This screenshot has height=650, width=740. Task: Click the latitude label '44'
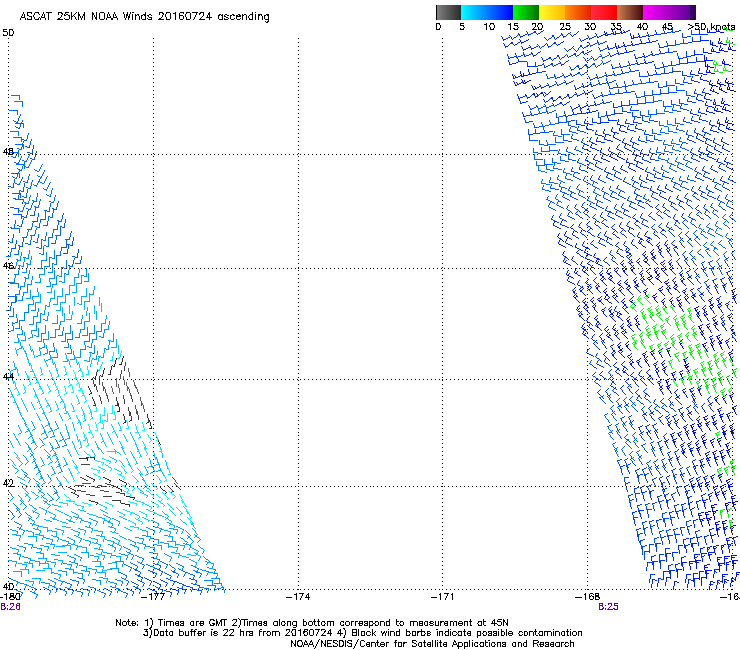(x=8, y=377)
